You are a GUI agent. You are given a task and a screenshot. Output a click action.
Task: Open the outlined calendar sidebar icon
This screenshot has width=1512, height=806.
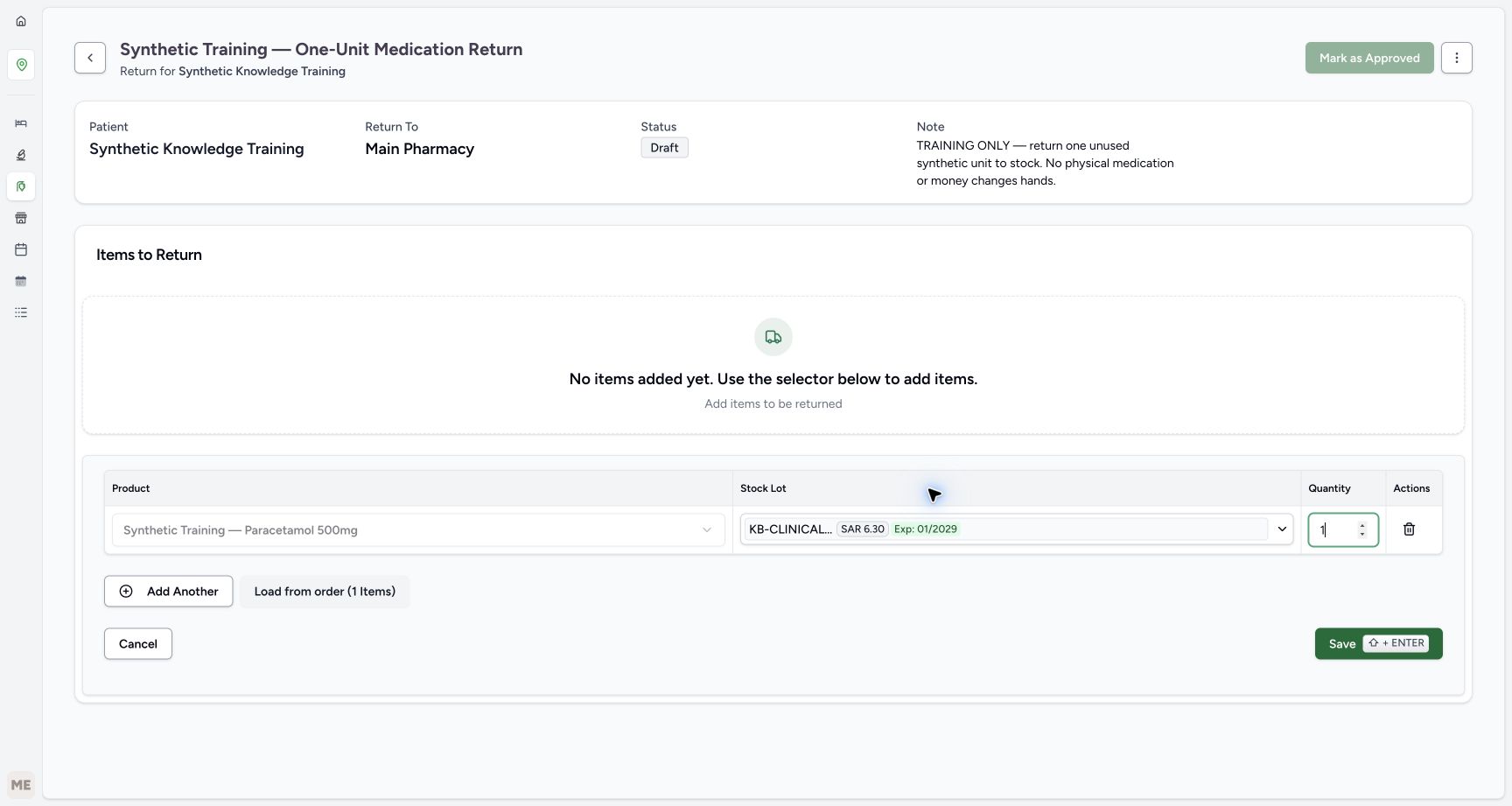click(x=21, y=249)
